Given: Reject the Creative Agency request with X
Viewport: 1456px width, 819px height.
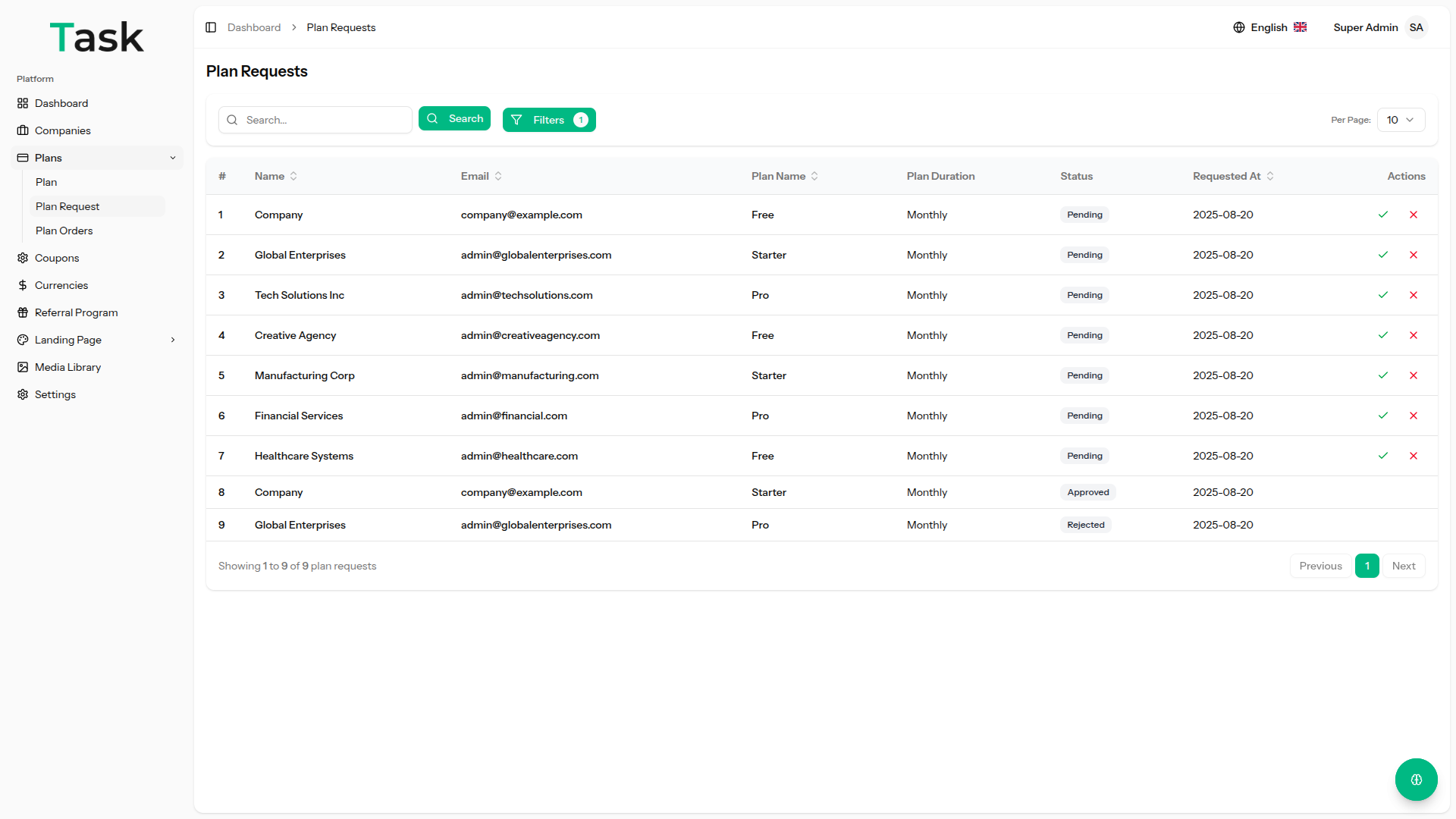Looking at the screenshot, I should point(1414,335).
